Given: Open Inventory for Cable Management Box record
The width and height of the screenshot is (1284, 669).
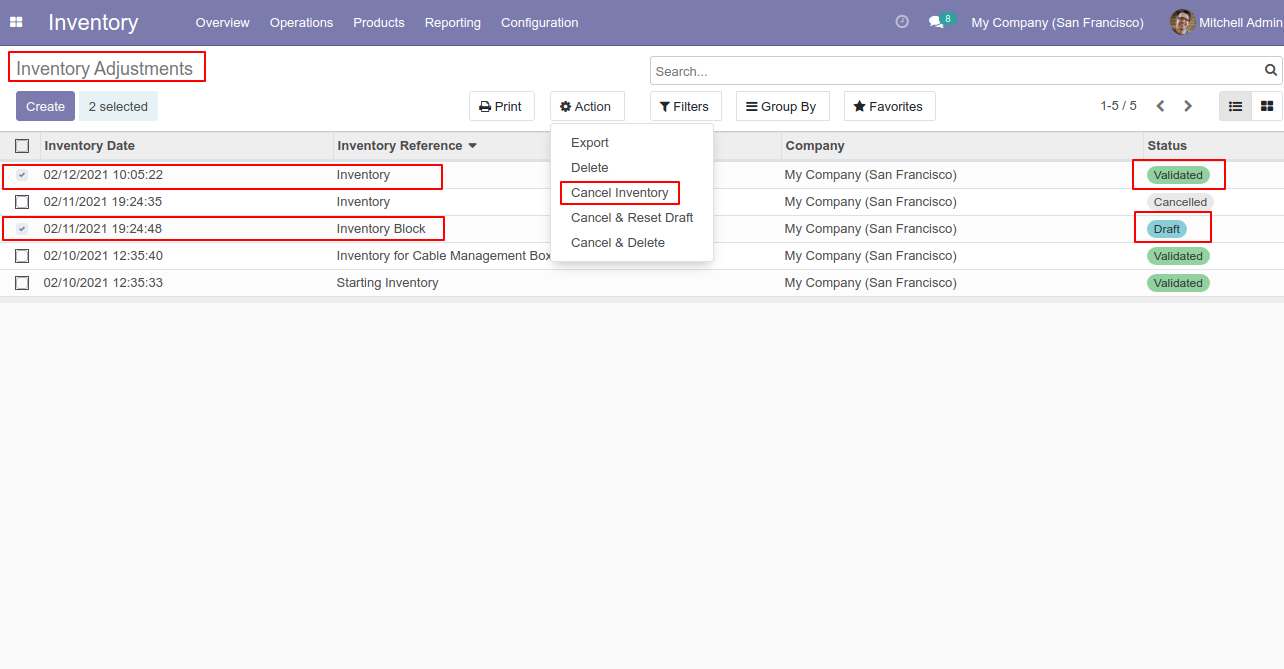Looking at the screenshot, I should point(444,256).
